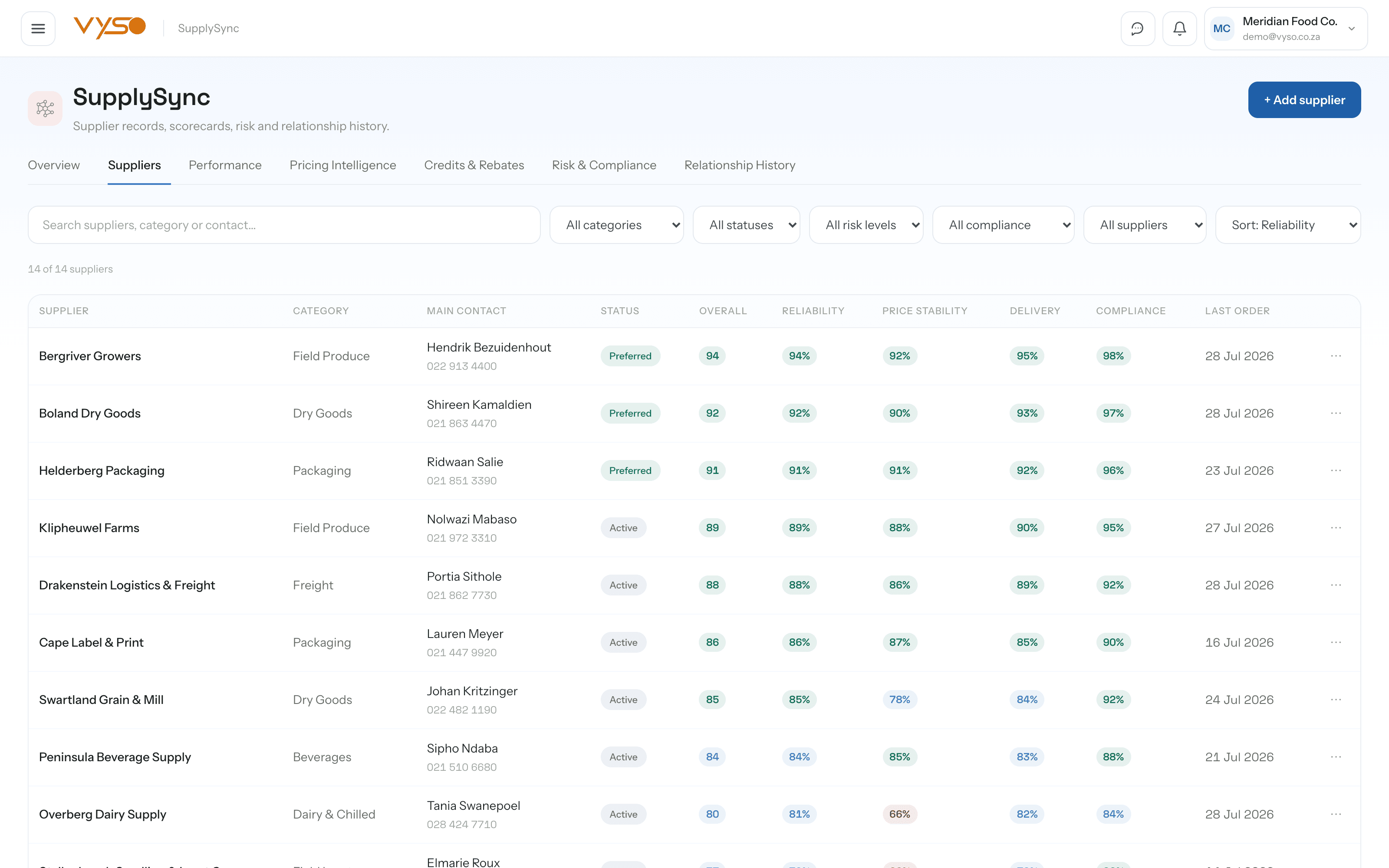The width and height of the screenshot is (1389, 868).
Task: Open row actions for Helderberg Packaging
Action: pos(1336,470)
